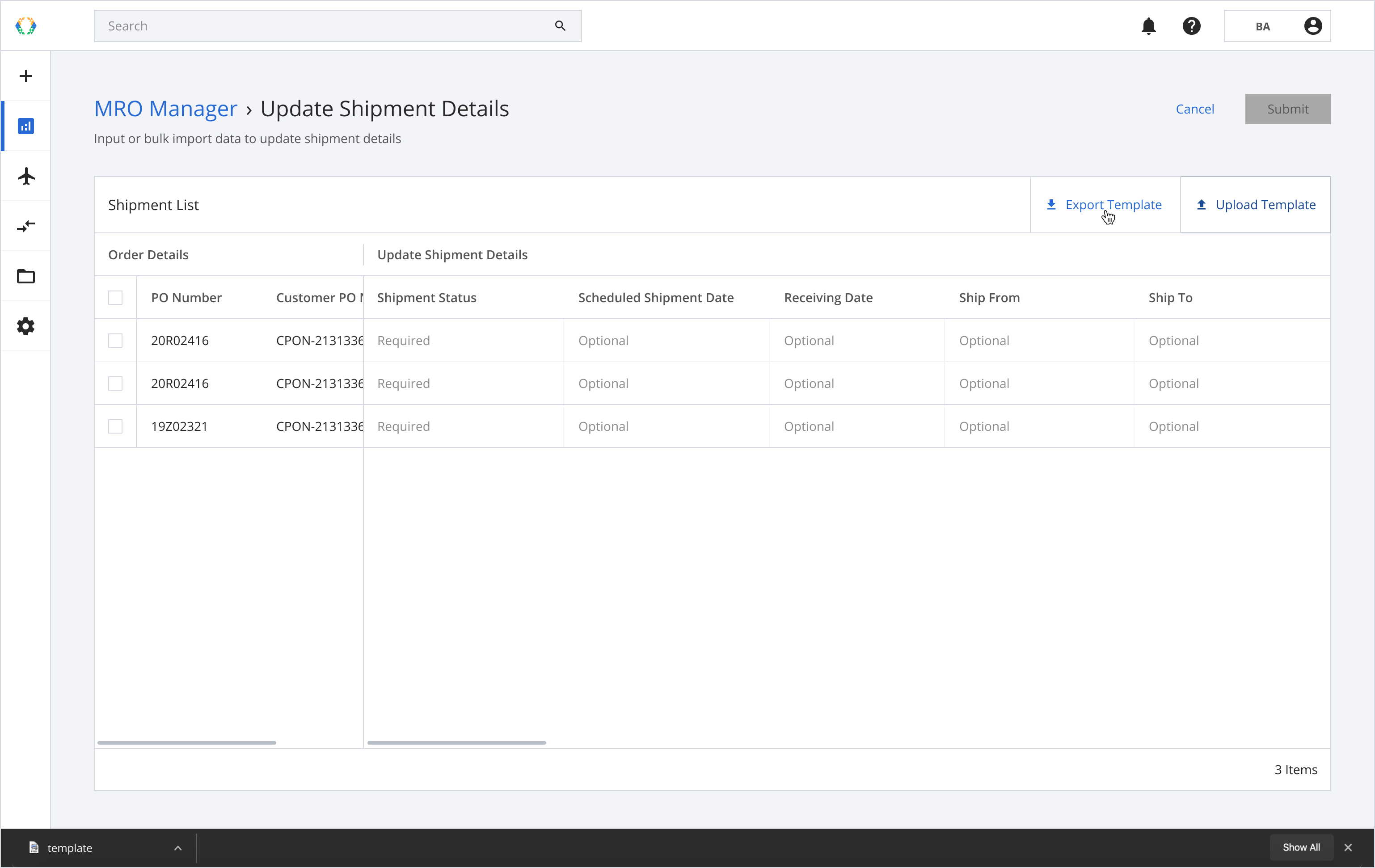The image size is (1375, 868).
Task: Click the 3 Items count in footer
Action: [1295, 769]
